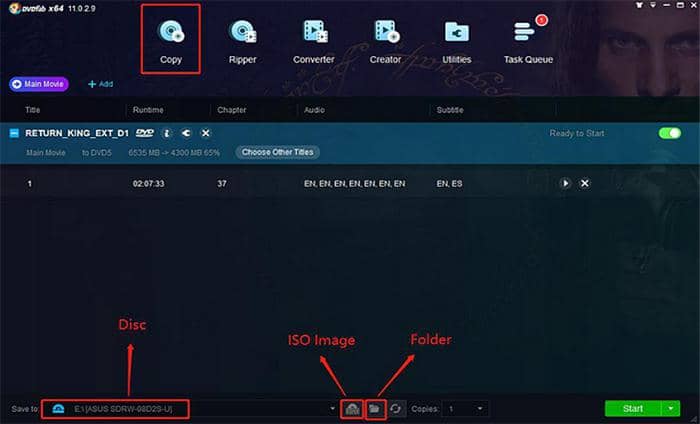Open the Save to drive dropdown
The image size is (700, 424).
tap(332, 408)
